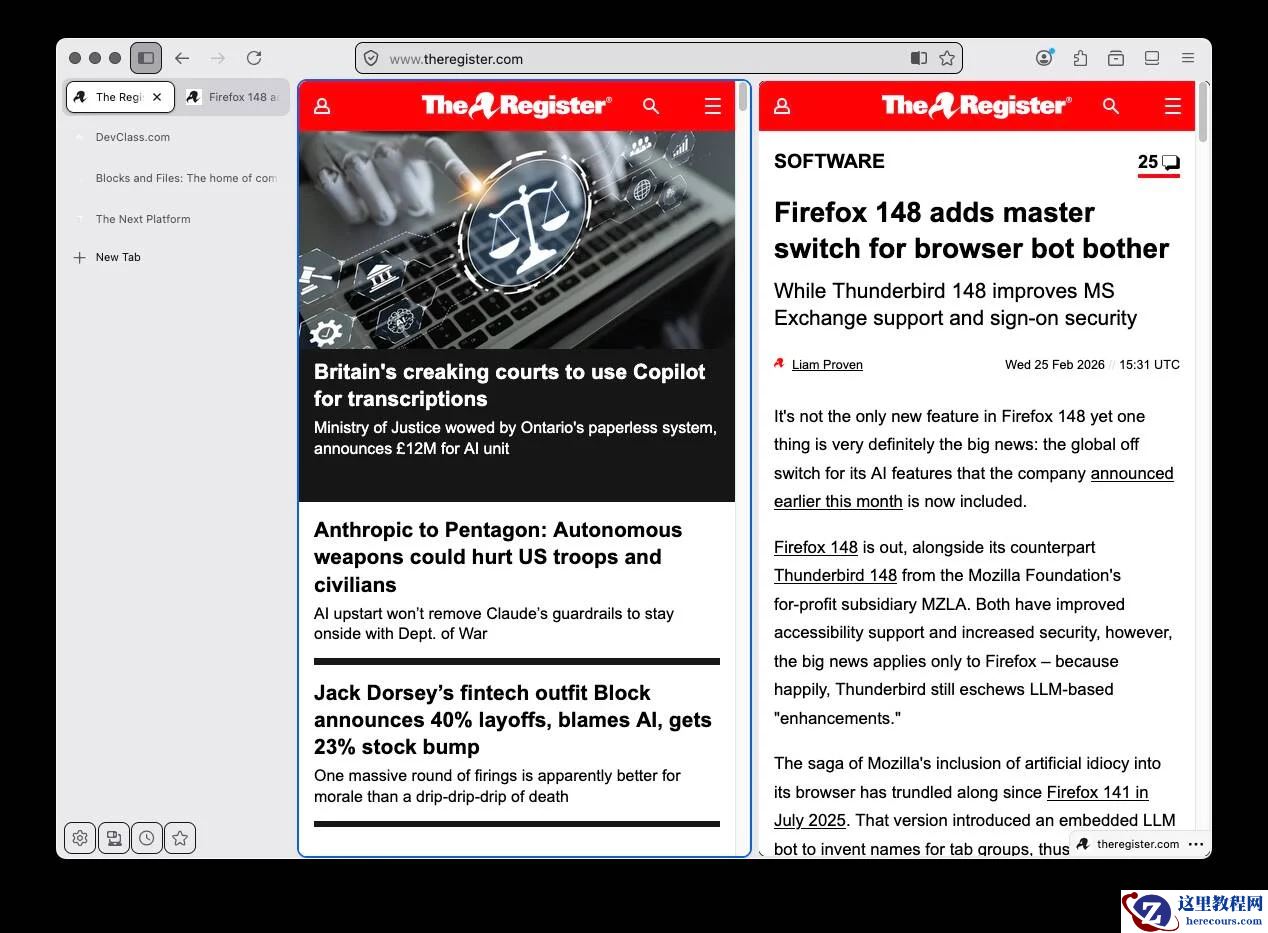Viewport: 1268px width, 933px height.
Task: Open the history clock icon in sidebar
Action: (x=147, y=838)
